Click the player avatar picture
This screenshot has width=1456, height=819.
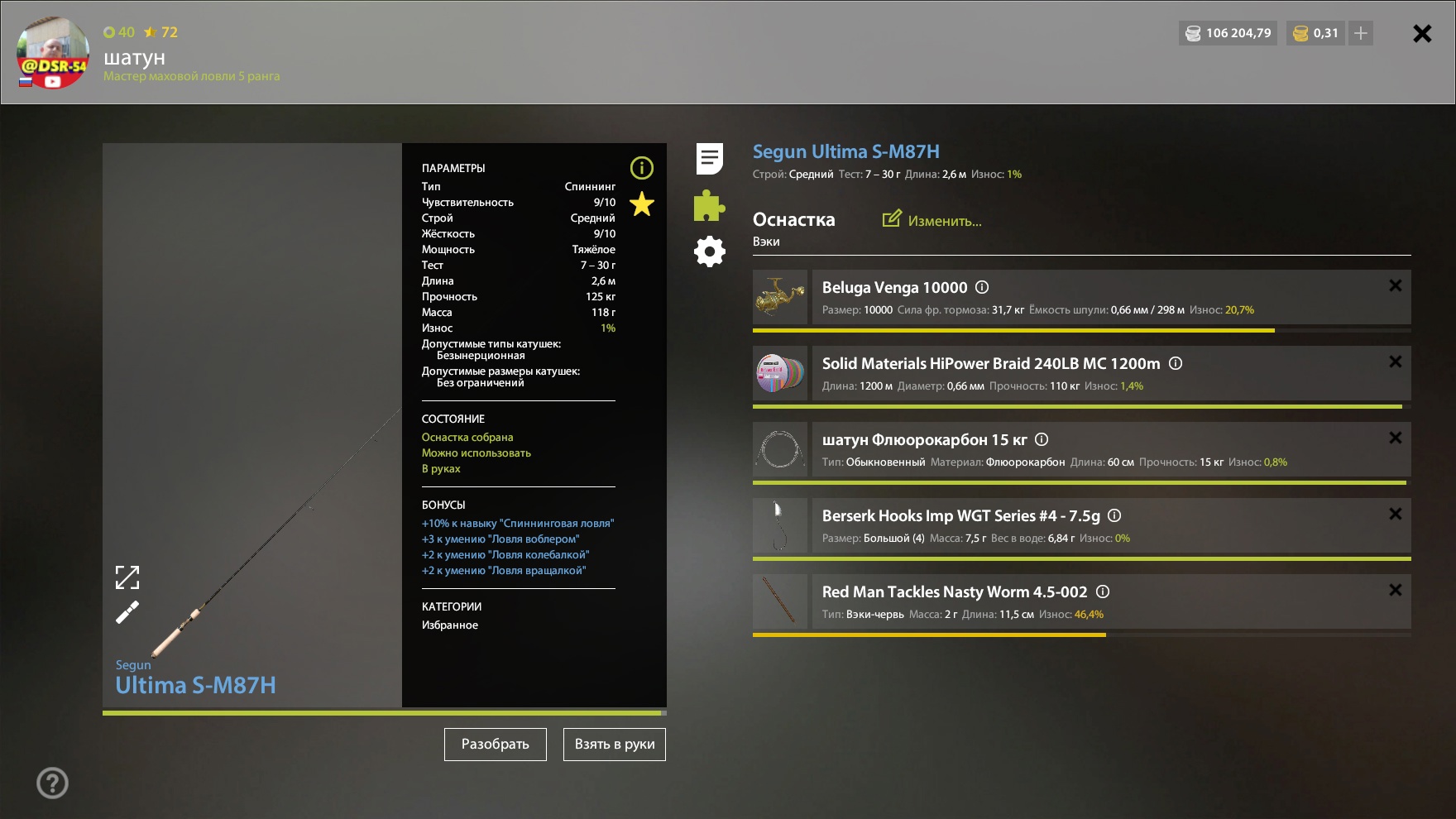click(x=53, y=52)
